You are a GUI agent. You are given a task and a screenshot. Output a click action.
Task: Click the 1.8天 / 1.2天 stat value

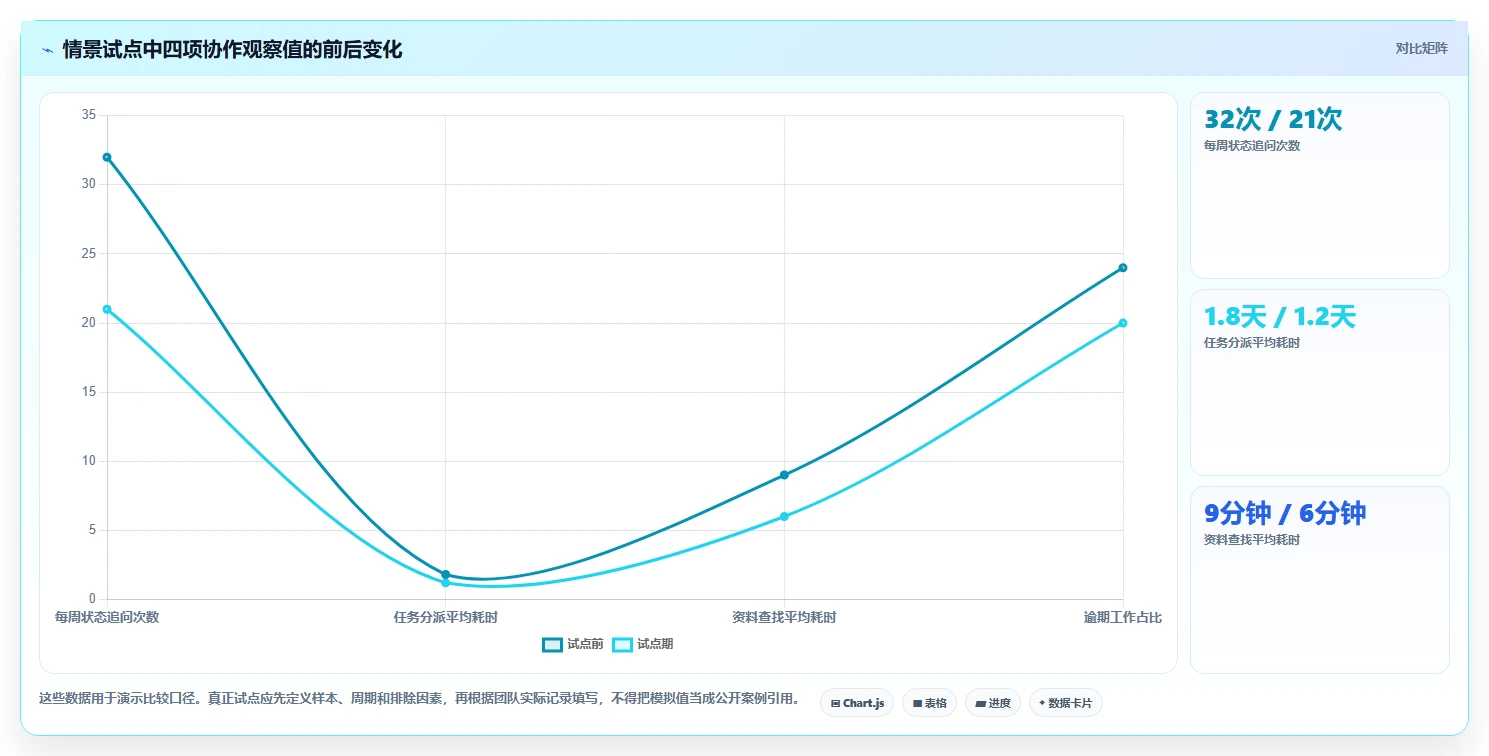tap(1280, 316)
